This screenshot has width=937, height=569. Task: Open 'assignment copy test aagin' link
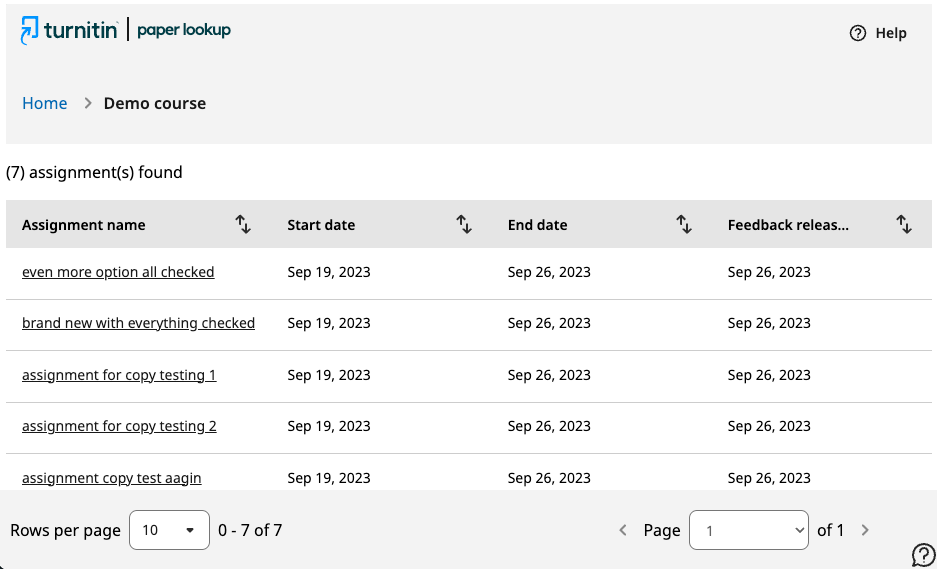point(112,478)
